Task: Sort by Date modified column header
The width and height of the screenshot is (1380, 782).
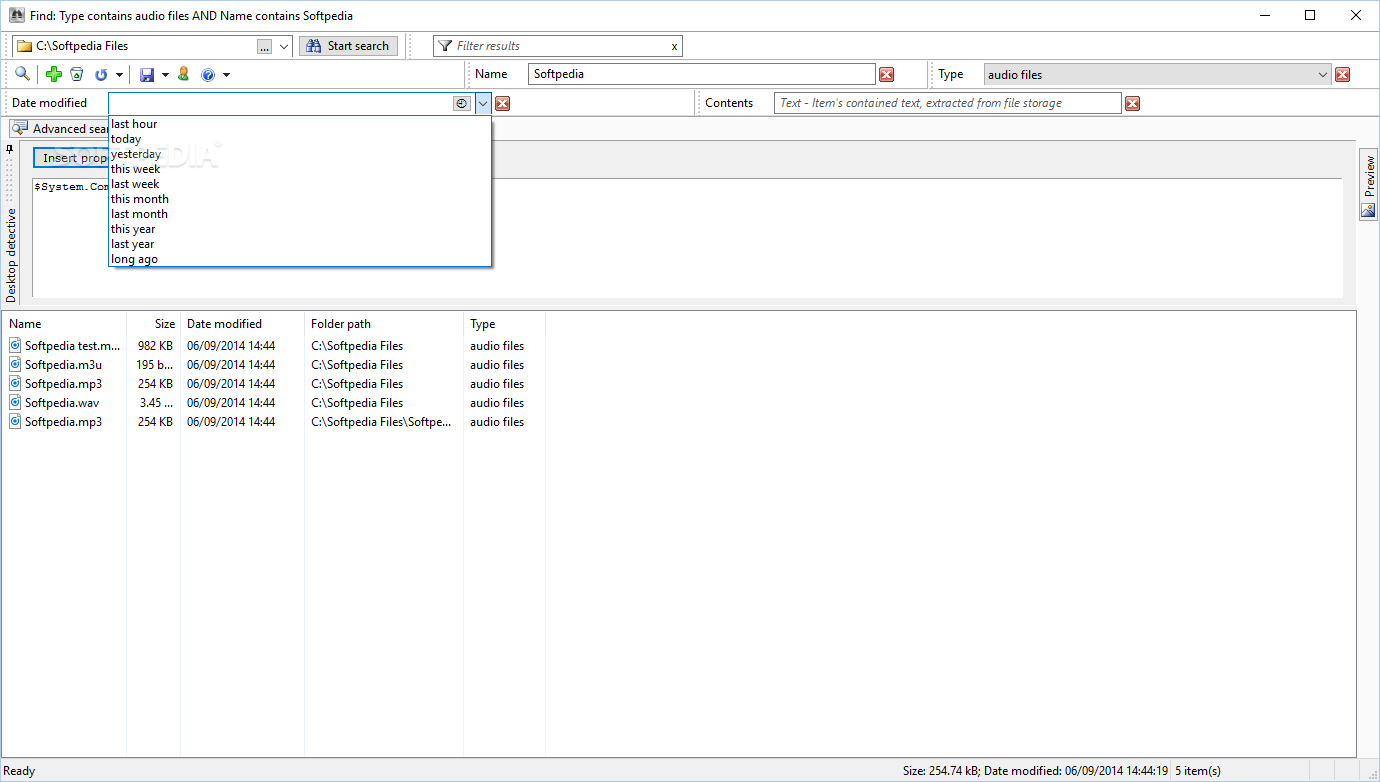Action: pos(242,324)
